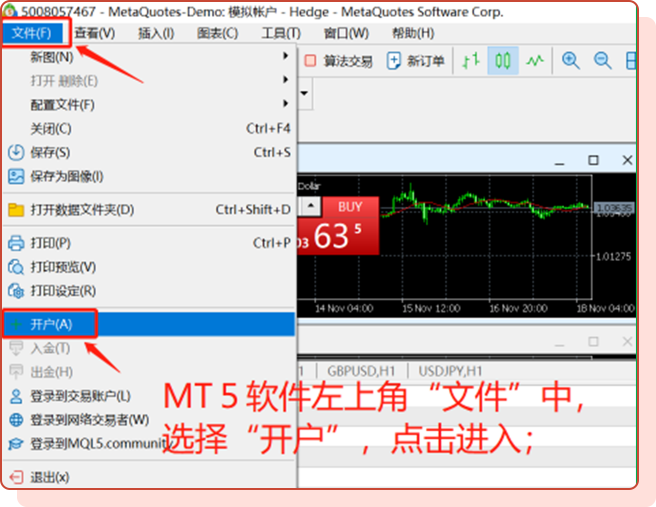The image size is (656, 507).
Task: Maximize the chart window
Action: (593, 160)
